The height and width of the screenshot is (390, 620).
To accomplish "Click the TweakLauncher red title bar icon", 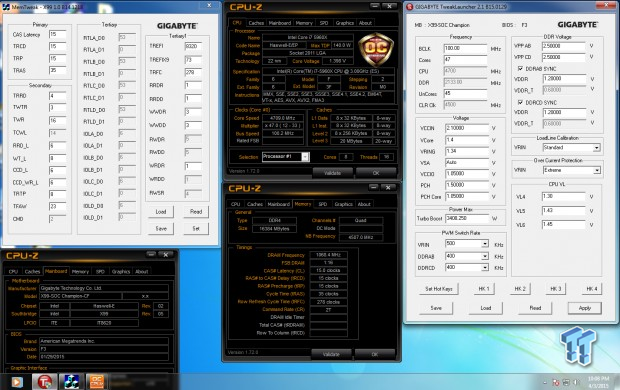I will [x=410, y=6].
